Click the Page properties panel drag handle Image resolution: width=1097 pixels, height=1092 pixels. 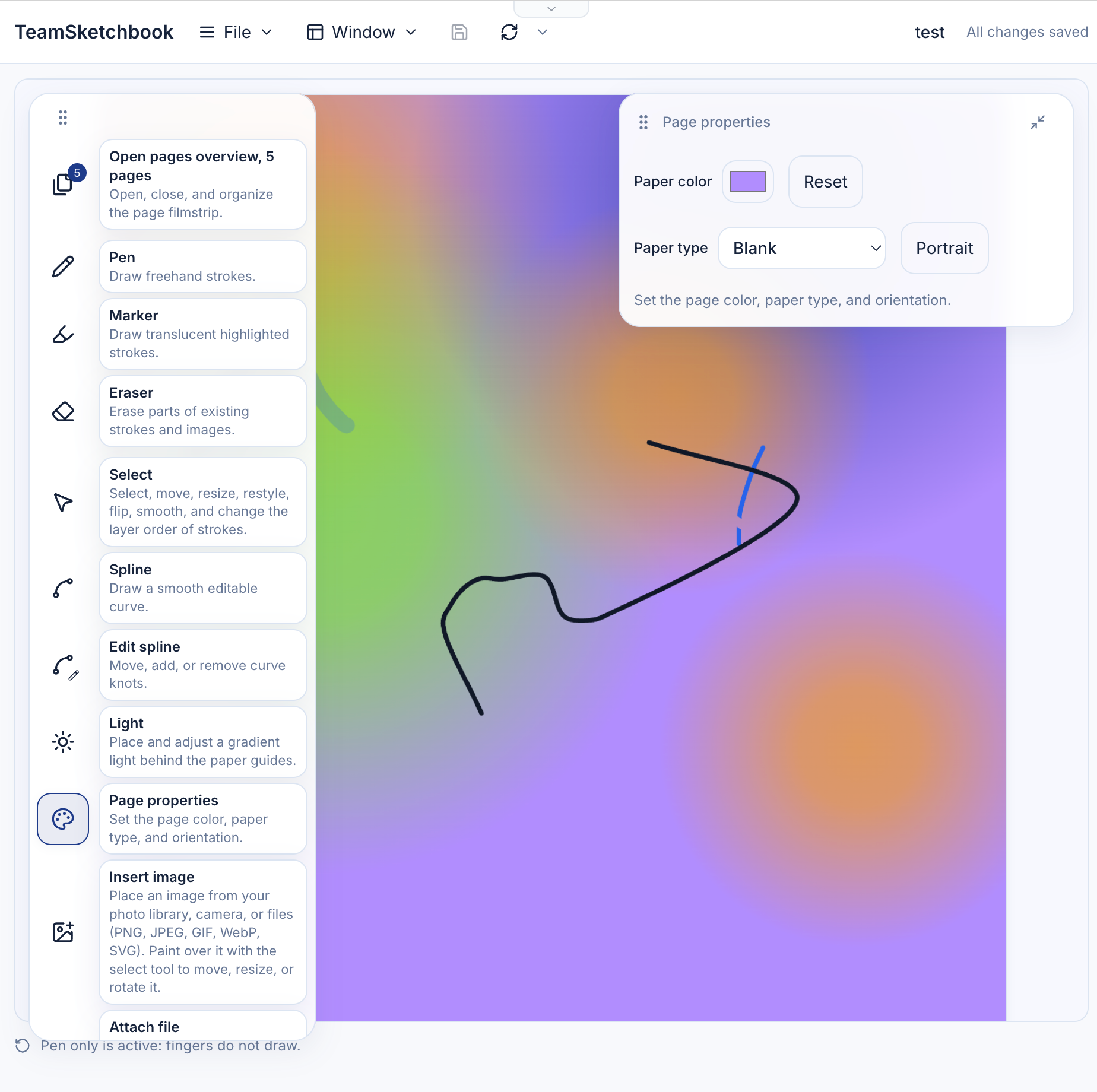click(x=643, y=122)
